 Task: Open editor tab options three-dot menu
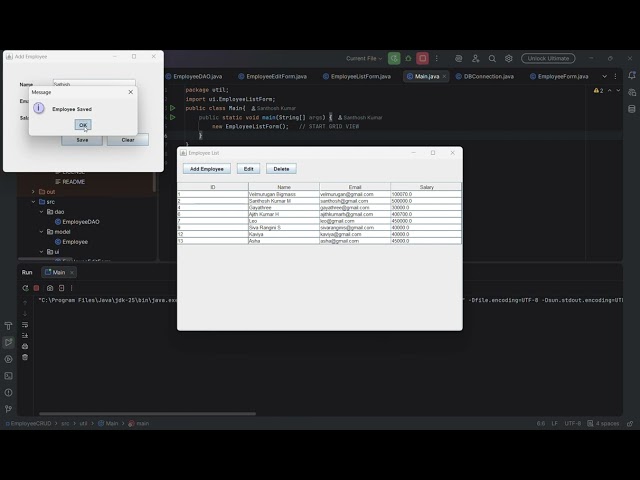616,76
